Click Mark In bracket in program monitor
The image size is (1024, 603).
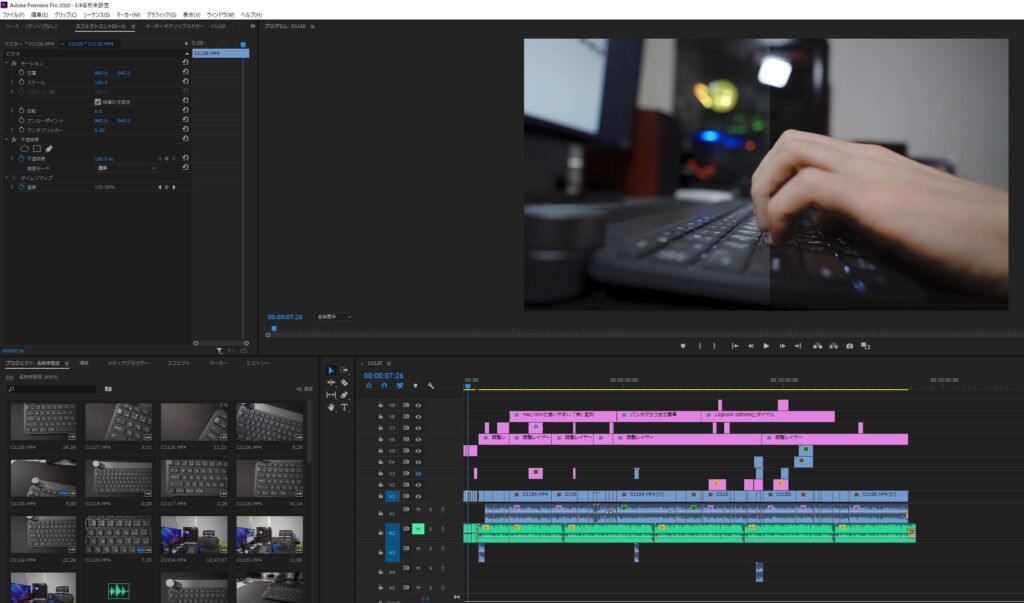(x=699, y=346)
